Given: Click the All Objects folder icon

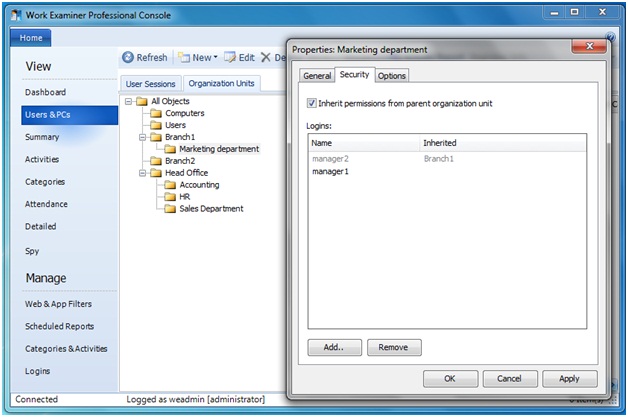Looking at the screenshot, I should point(142,101).
